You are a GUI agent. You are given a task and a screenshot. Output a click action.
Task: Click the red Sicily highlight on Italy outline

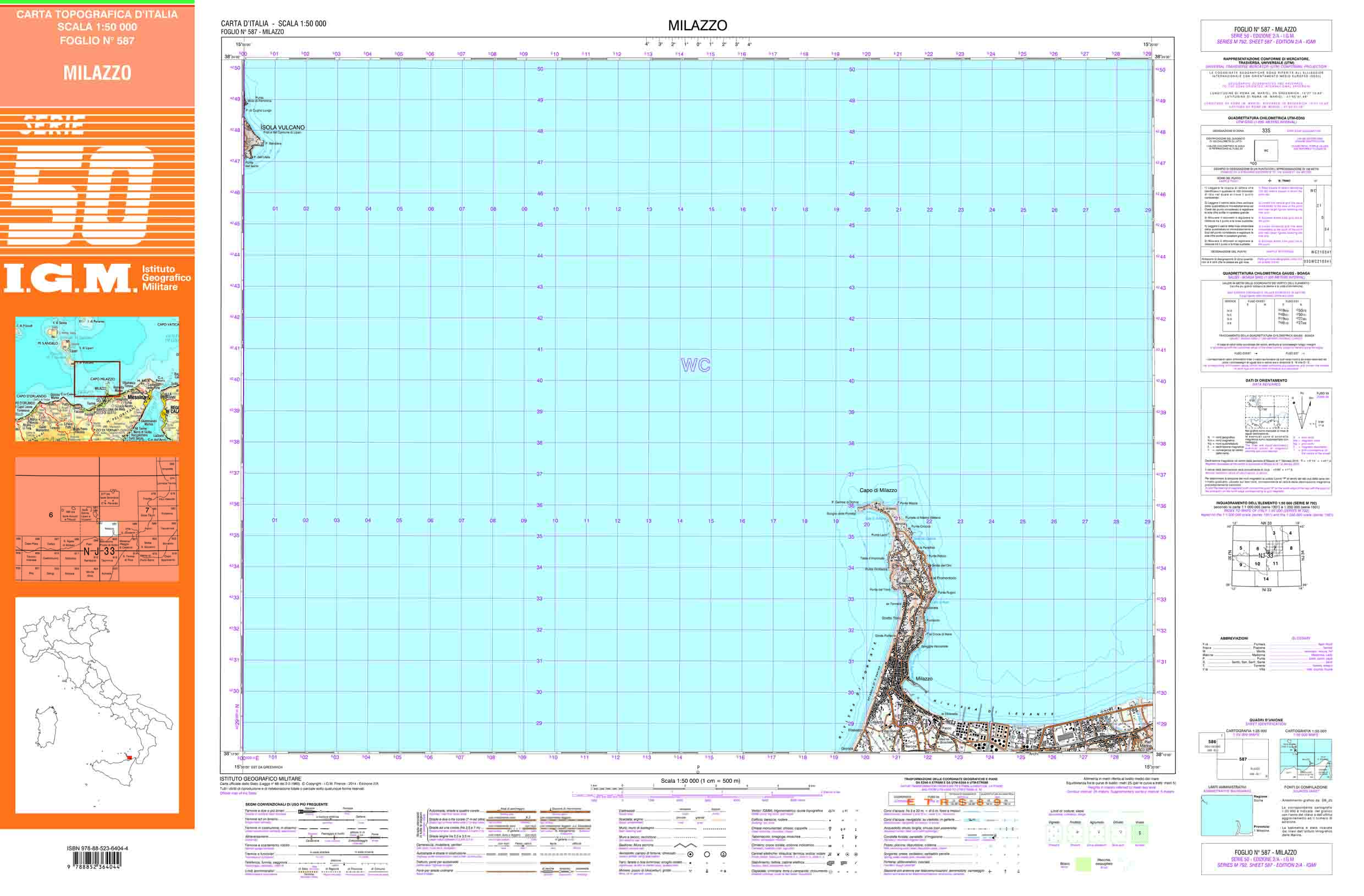coord(129,758)
